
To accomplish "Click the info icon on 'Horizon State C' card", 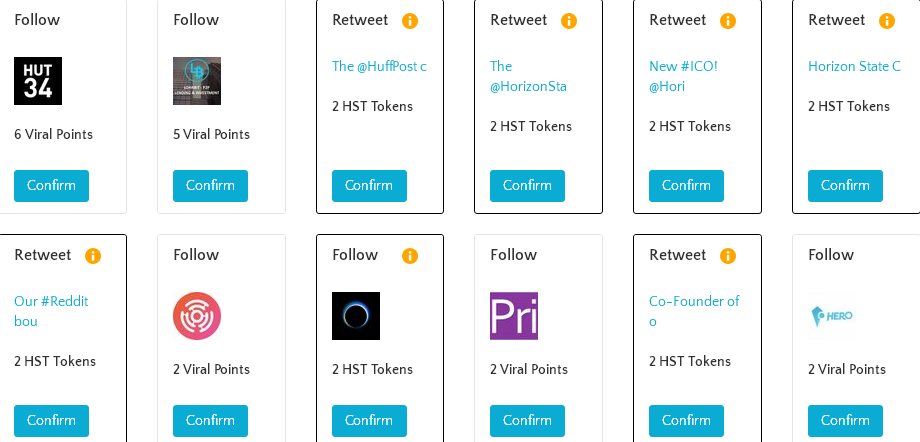I will click(x=887, y=21).
